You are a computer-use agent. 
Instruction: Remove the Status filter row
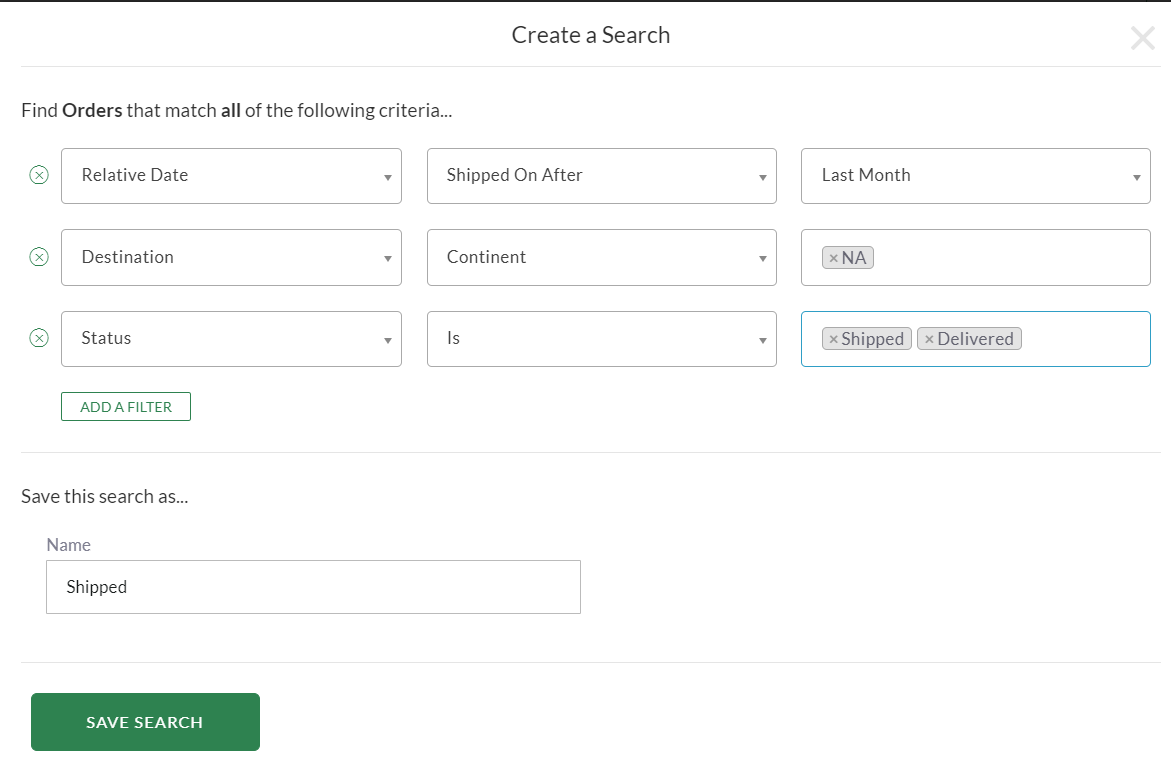(39, 338)
